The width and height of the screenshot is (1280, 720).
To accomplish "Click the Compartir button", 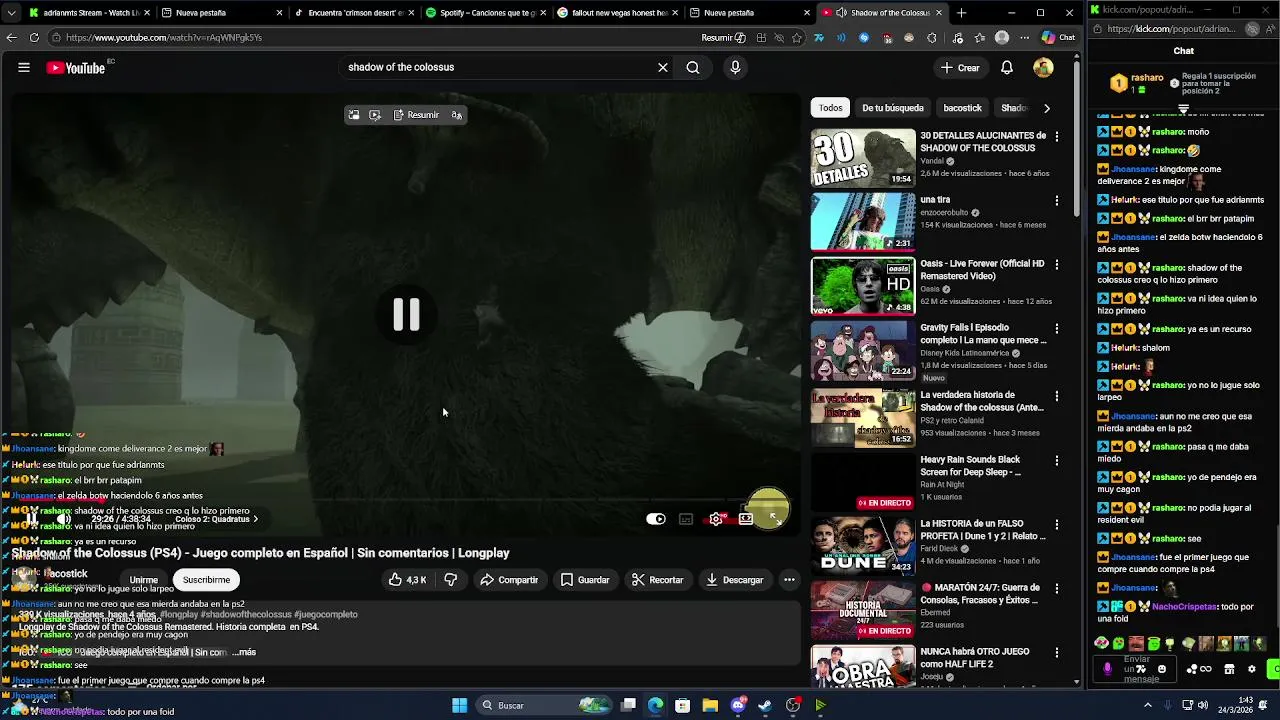I will [509, 580].
